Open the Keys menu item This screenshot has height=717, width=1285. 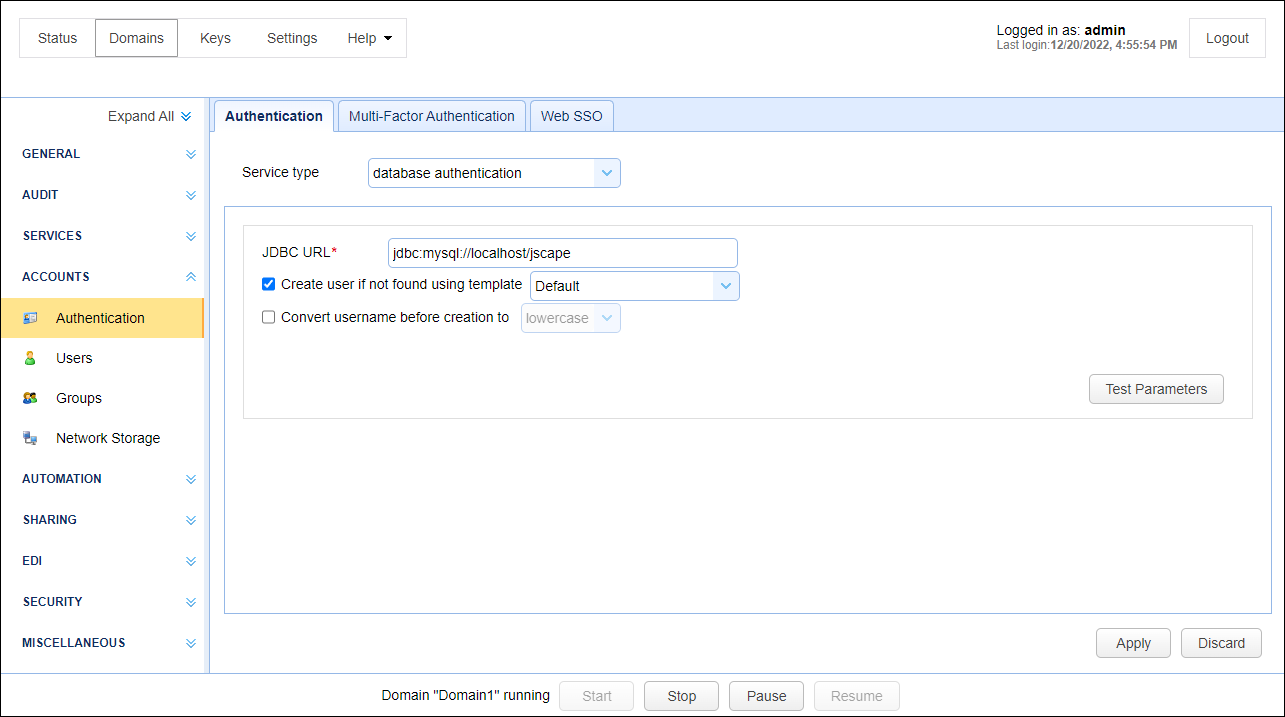pos(215,38)
